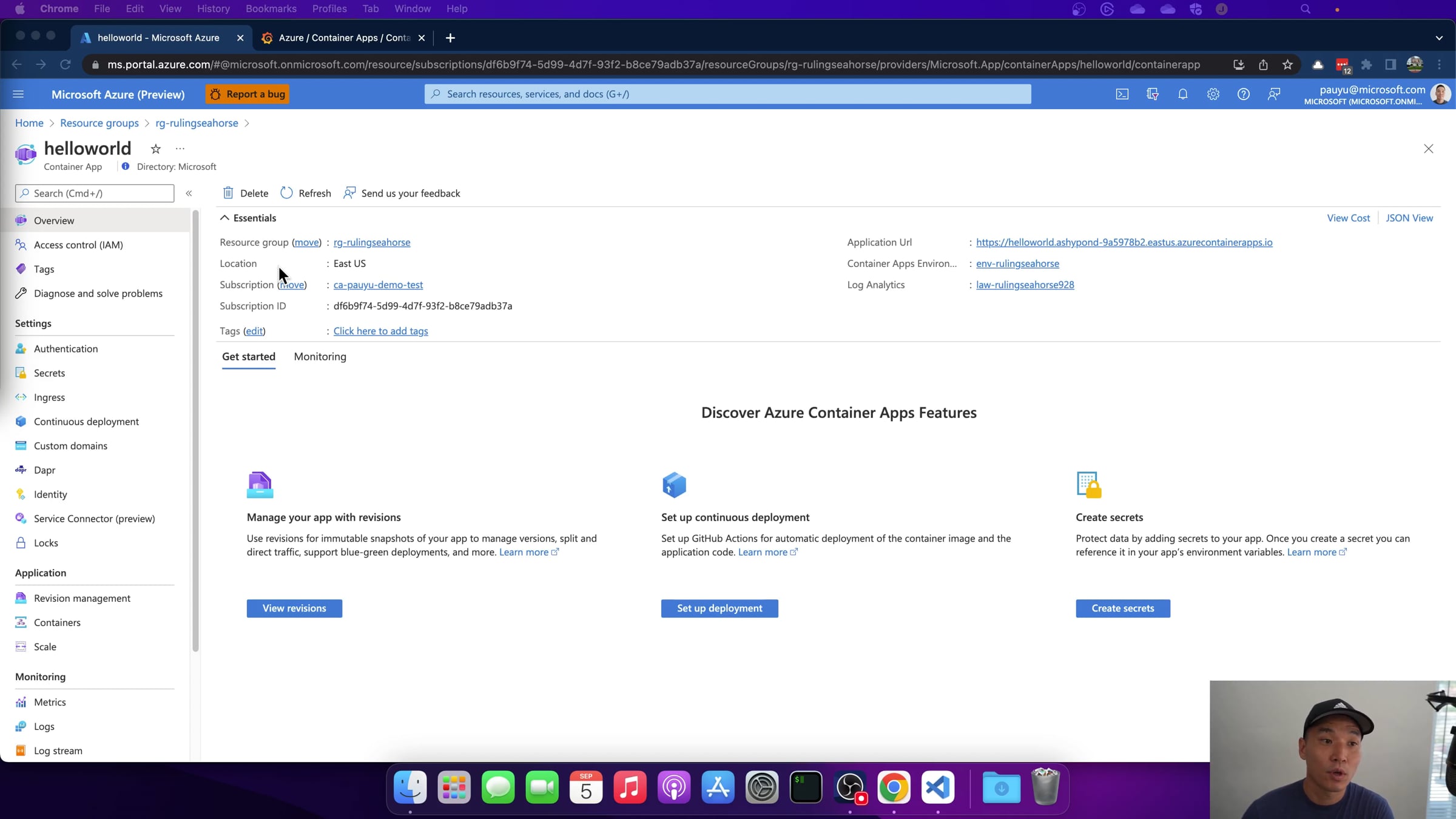Click the Set up deployment button

tap(720, 608)
